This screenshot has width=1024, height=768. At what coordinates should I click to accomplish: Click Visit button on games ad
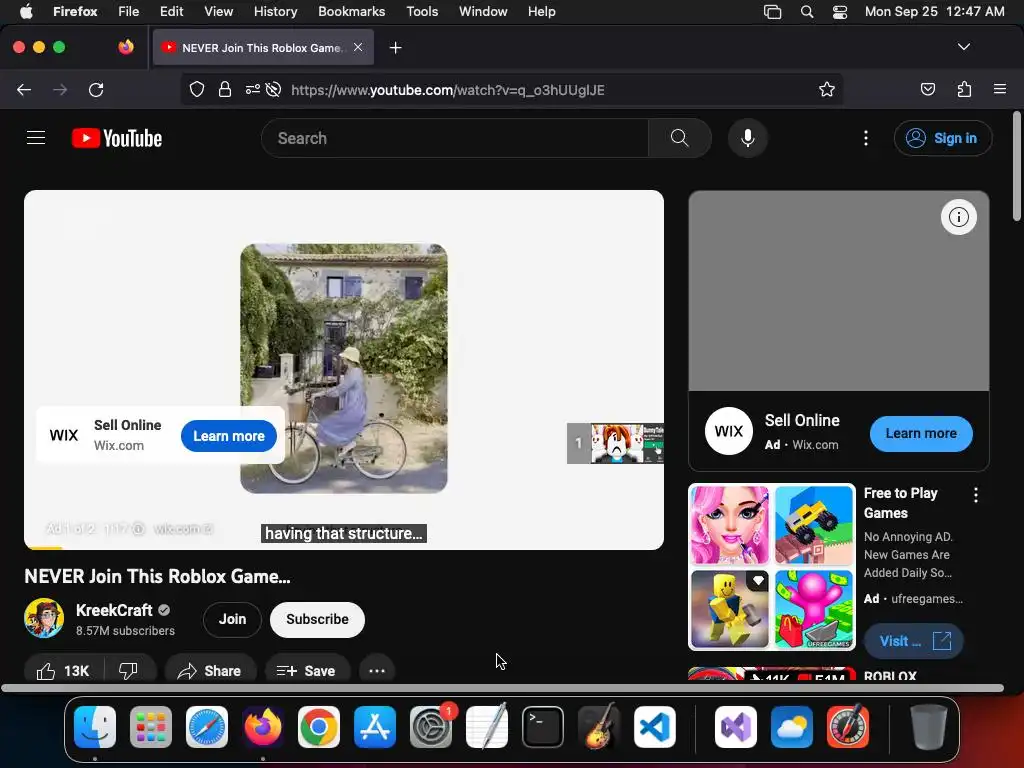point(914,641)
